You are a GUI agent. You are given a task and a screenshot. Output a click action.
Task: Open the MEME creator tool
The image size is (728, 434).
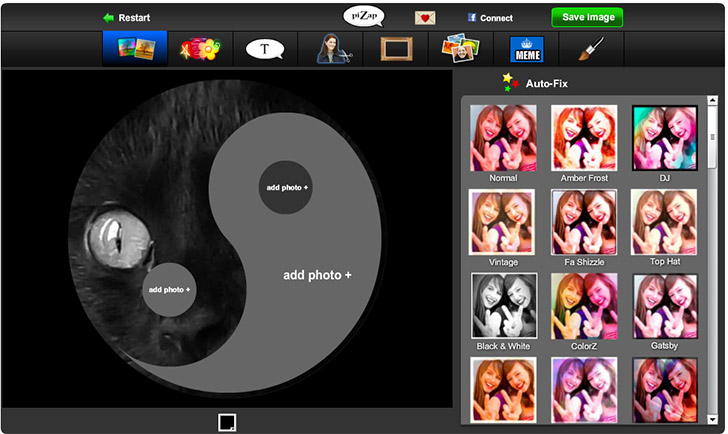click(526, 49)
